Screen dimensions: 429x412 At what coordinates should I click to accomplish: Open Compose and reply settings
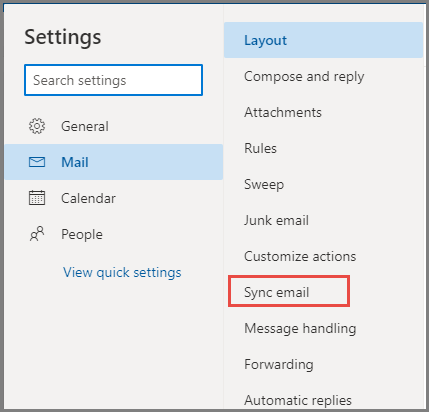tap(323, 76)
